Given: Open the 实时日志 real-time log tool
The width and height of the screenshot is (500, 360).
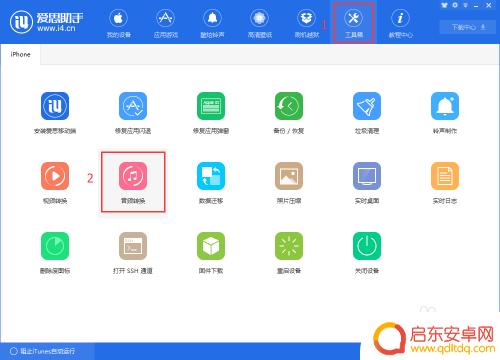Looking at the screenshot, I should point(445,183).
